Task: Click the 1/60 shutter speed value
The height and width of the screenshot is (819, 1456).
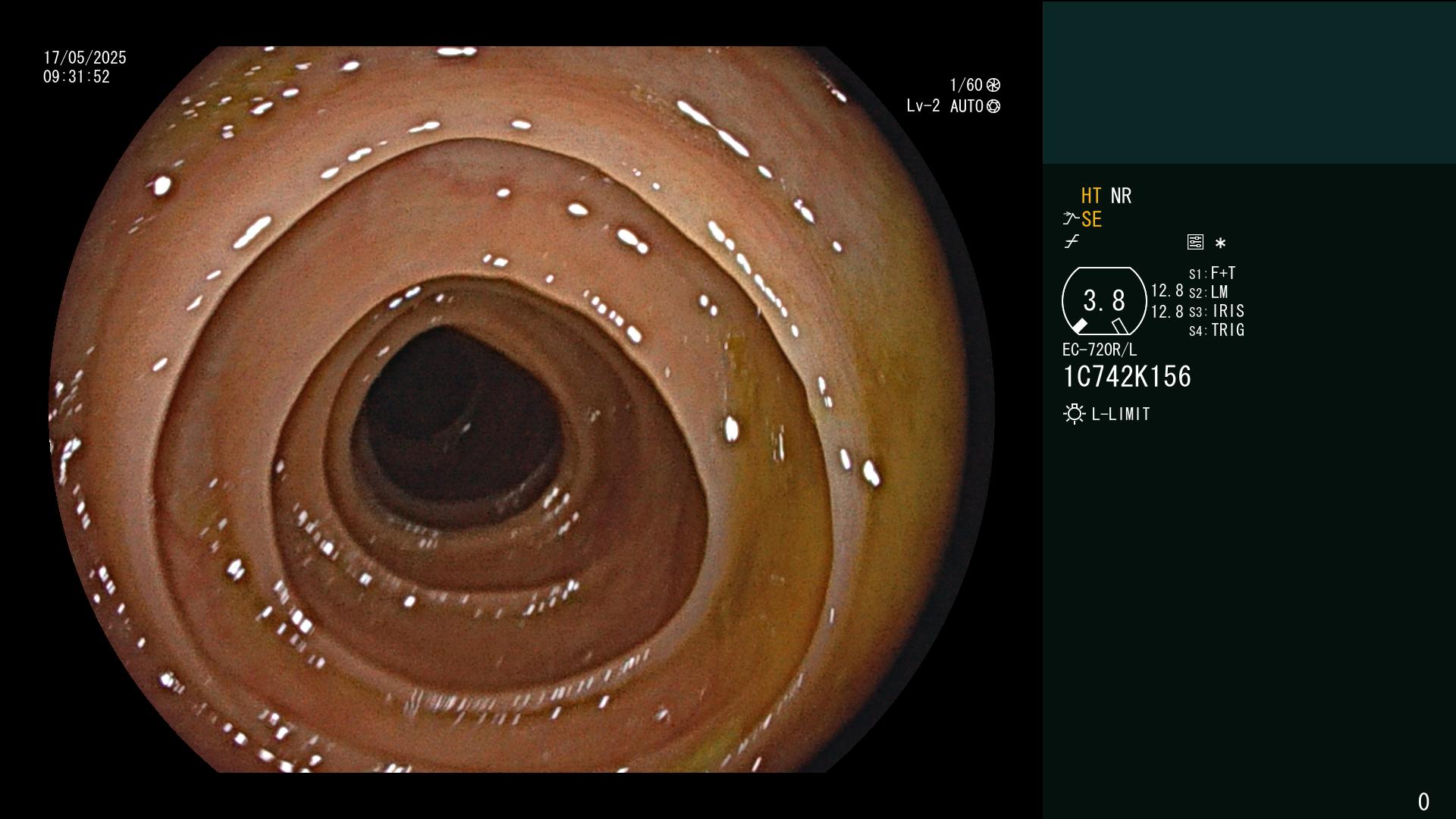Action: [x=966, y=85]
